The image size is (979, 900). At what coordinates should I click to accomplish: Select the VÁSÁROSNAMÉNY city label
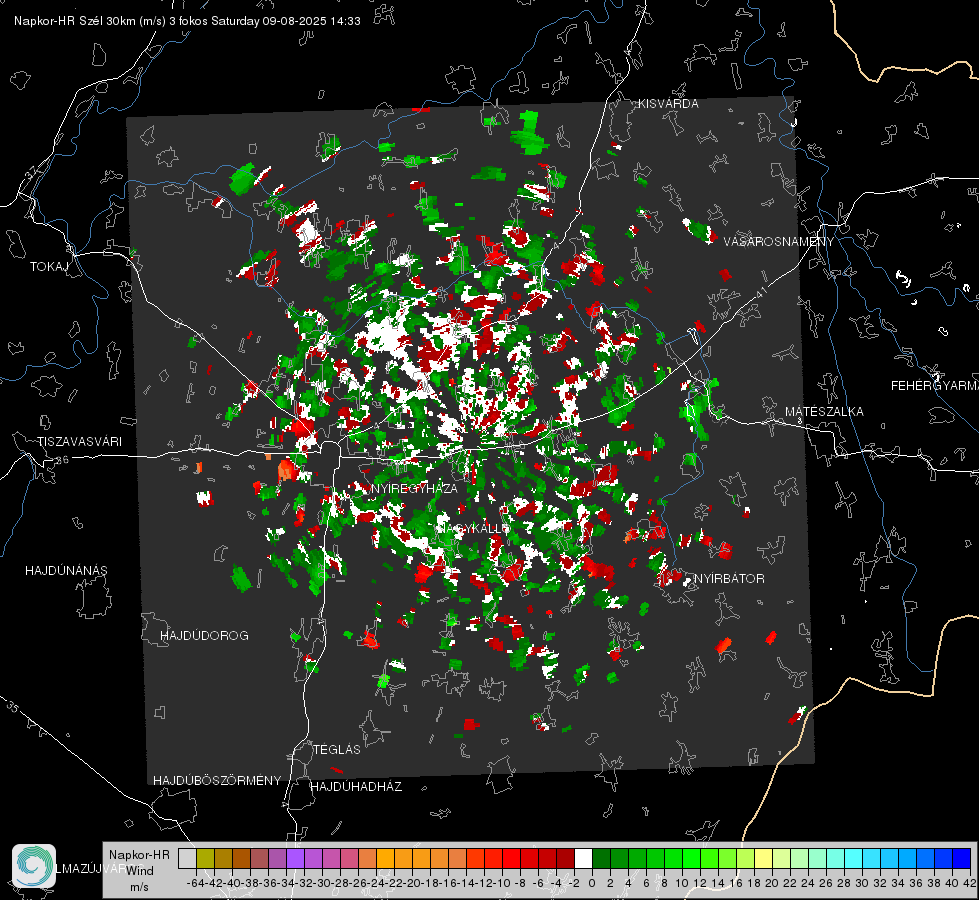point(779,241)
